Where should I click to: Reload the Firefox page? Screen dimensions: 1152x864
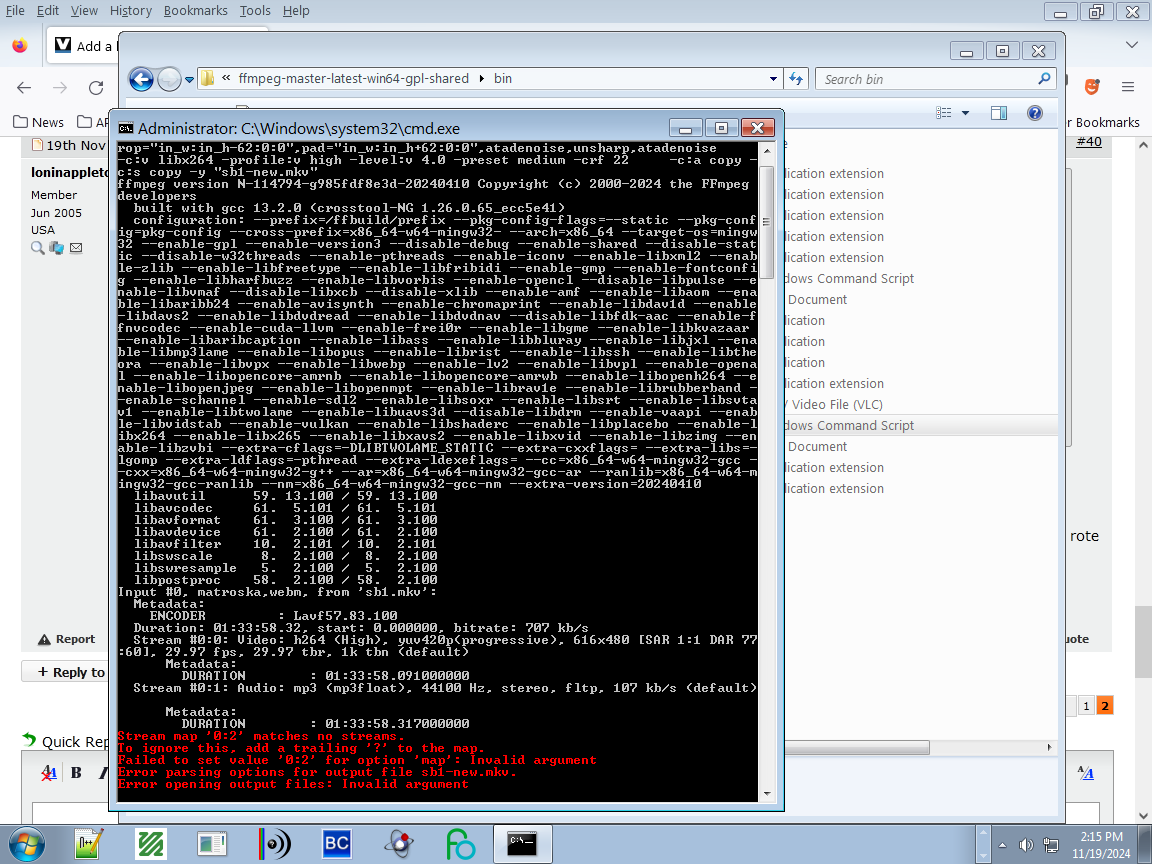(96, 88)
